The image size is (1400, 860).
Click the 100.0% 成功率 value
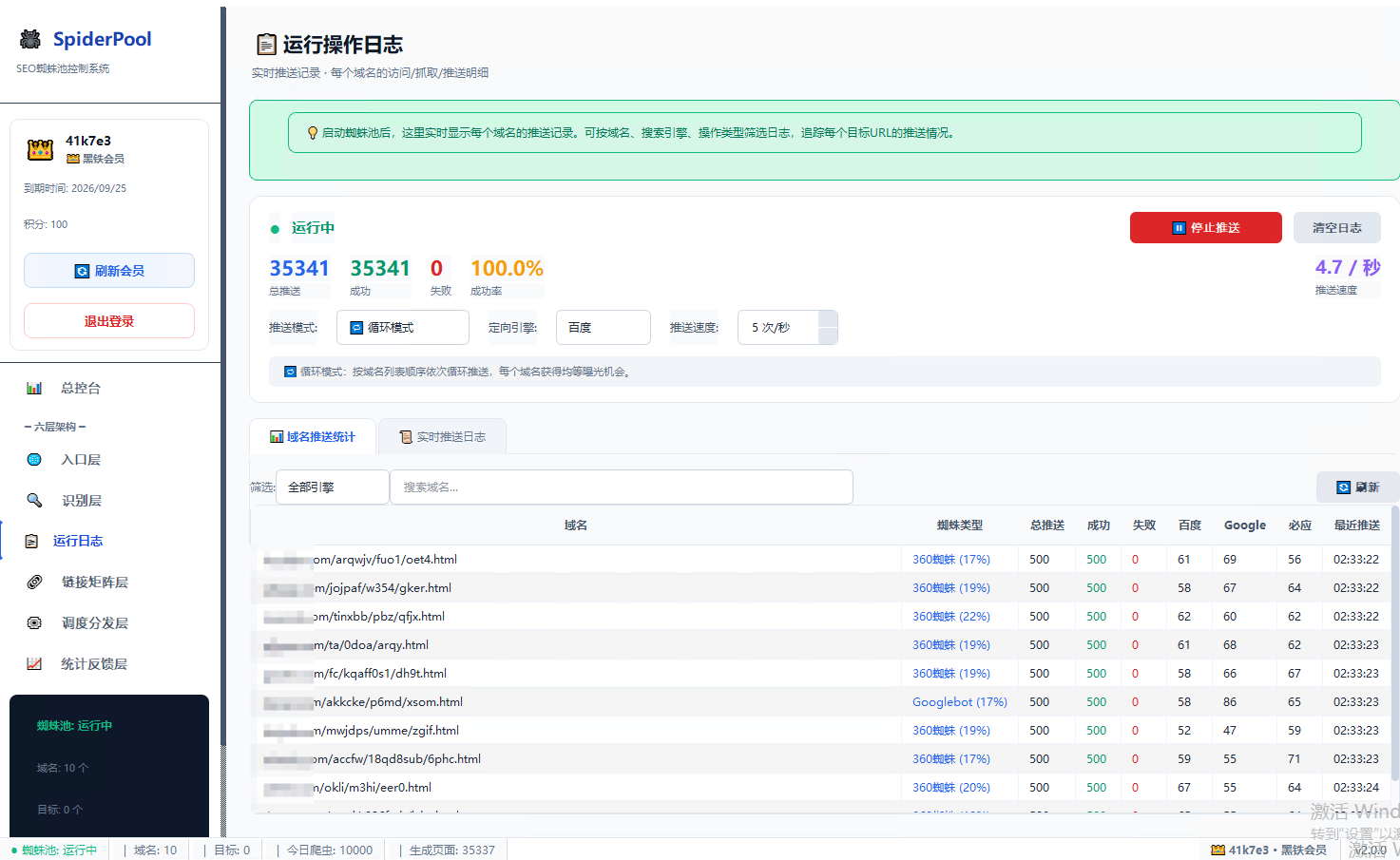coord(507,269)
